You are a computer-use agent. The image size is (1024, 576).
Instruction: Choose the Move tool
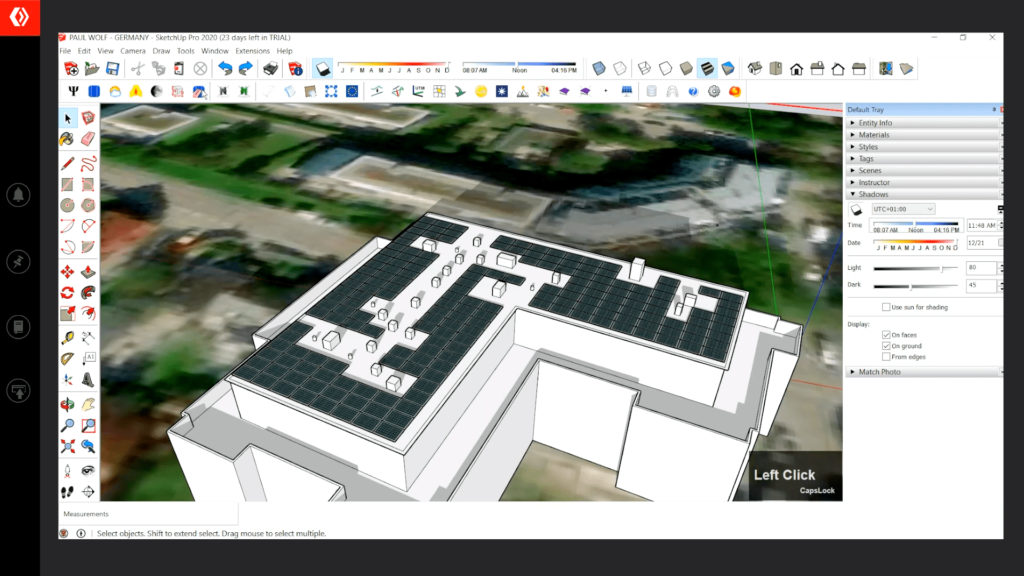(x=67, y=272)
